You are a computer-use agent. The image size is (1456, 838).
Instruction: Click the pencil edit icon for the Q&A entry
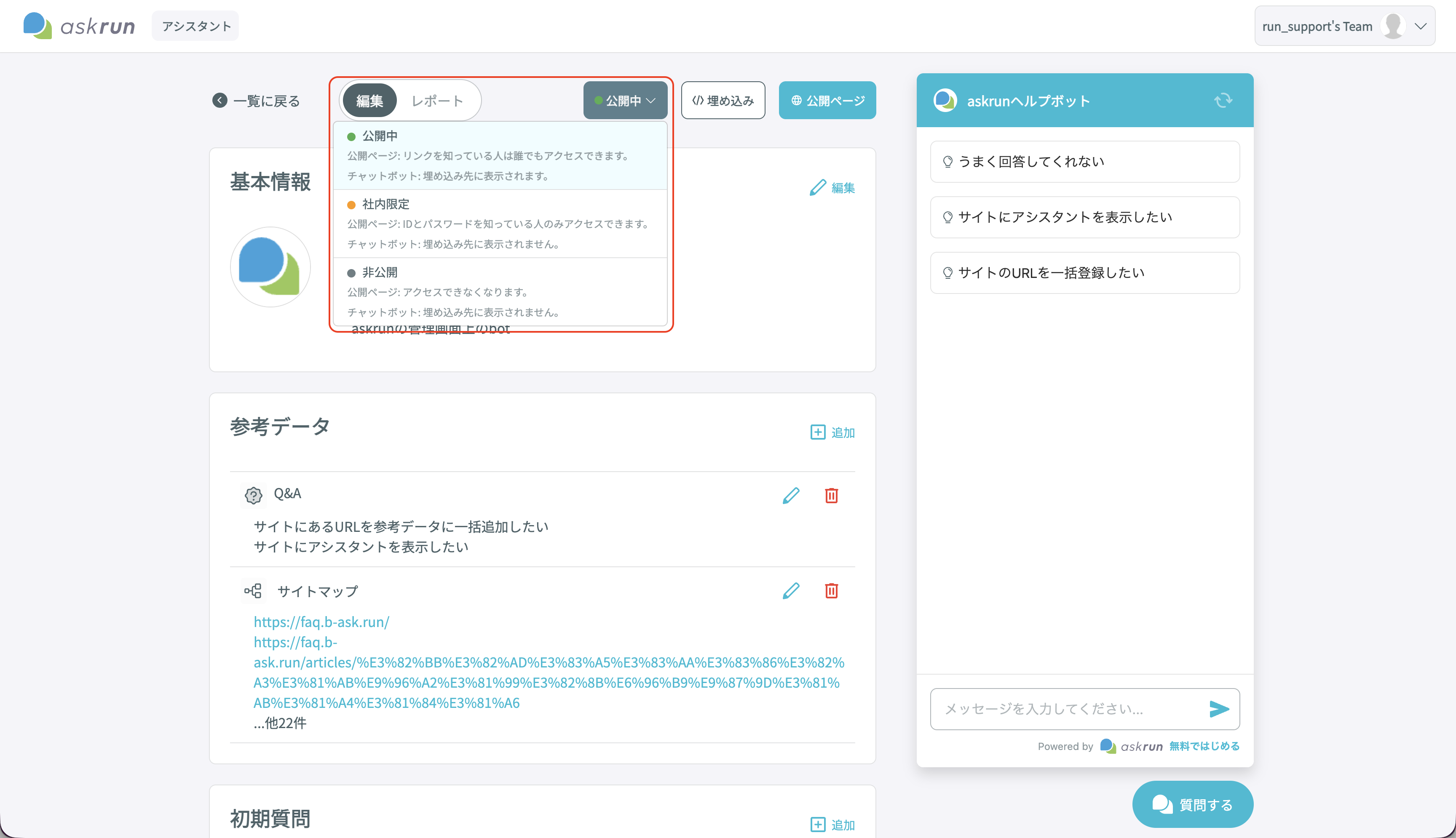click(791, 495)
